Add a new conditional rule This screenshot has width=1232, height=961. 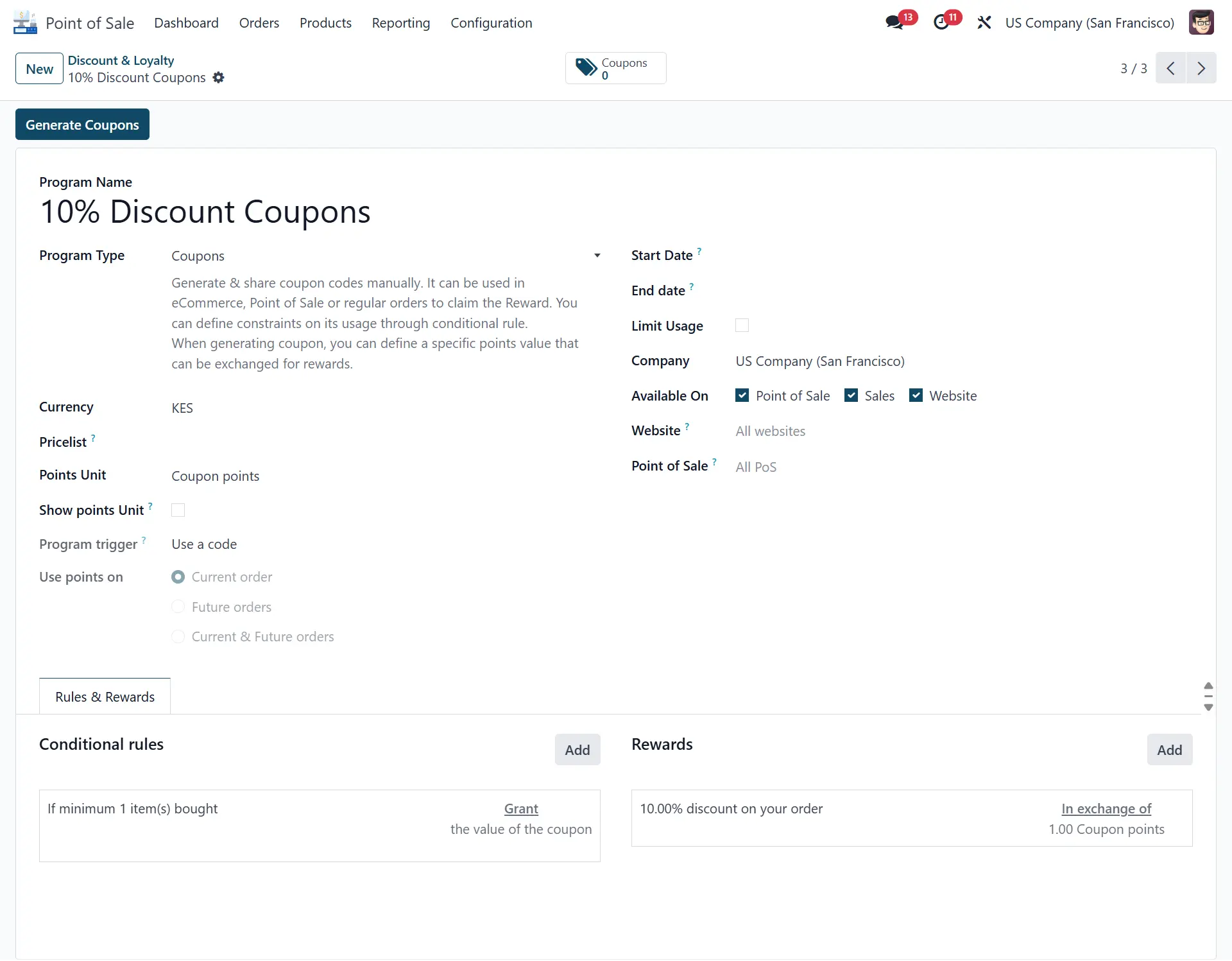(577, 750)
